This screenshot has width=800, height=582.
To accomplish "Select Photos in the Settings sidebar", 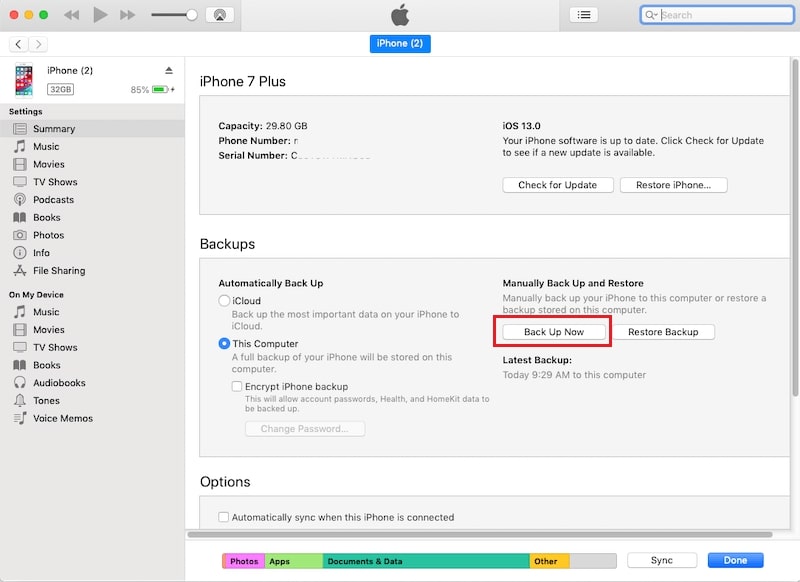I will [48, 235].
